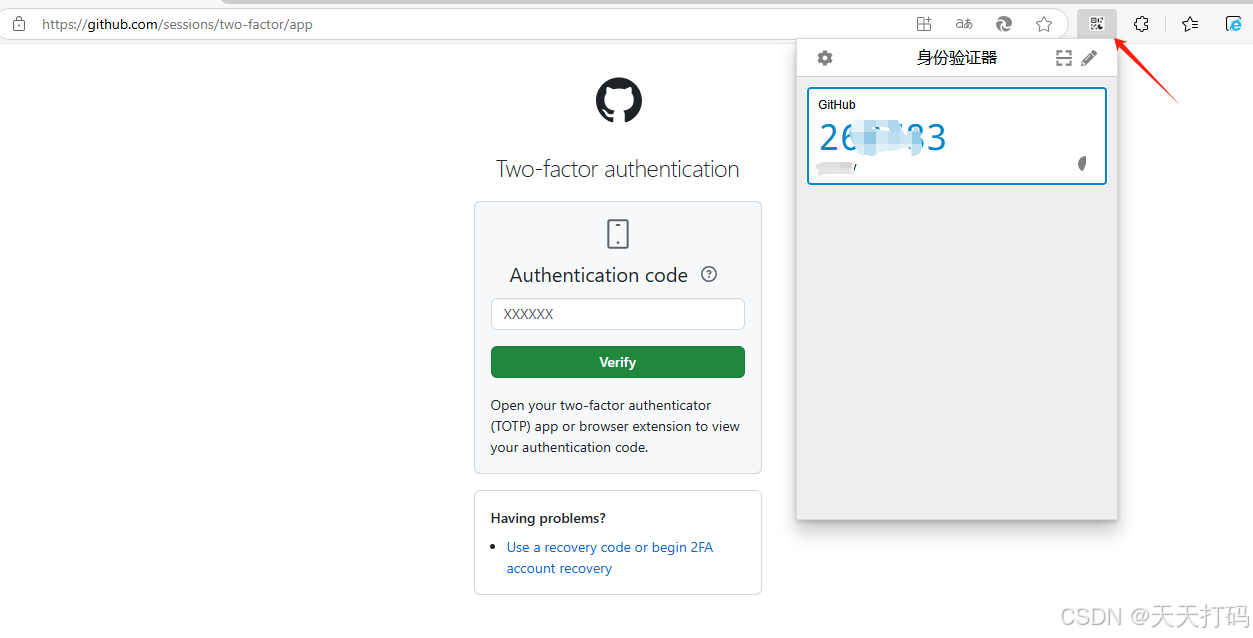Click the XXXXXX authentication code field

(617, 313)
